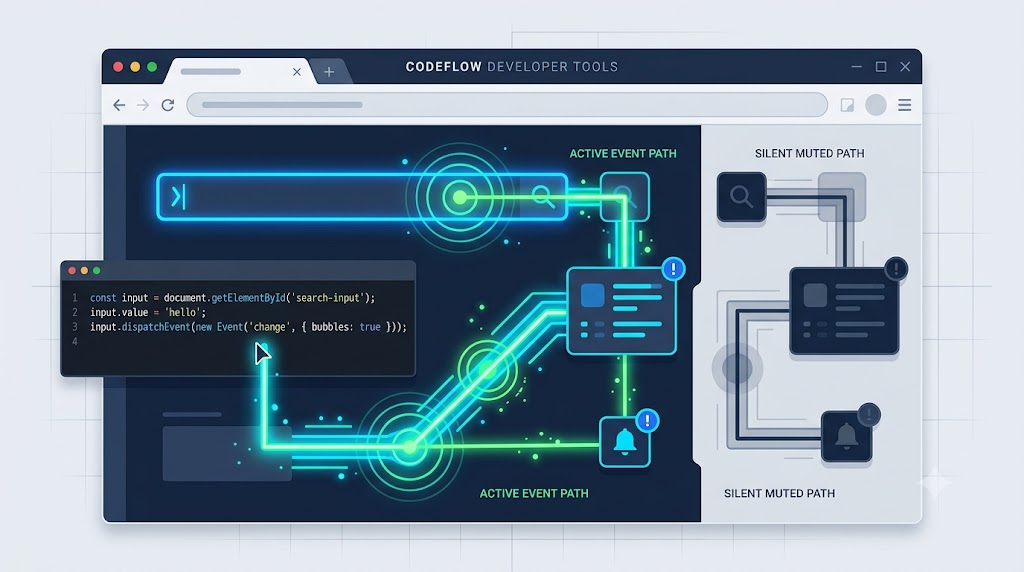Click the muted bell node in right panel
This screenshot has height=572, width=1024.
point(846,436)
